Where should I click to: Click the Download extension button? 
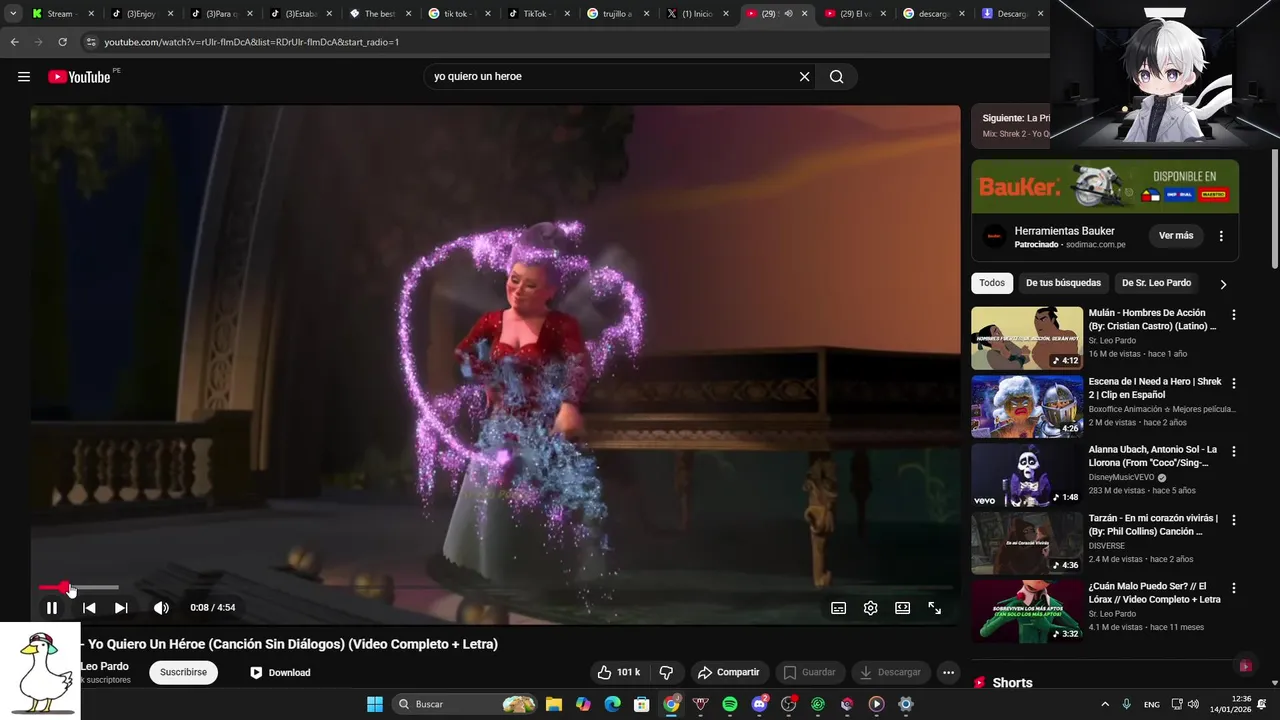(x=280, y=672)
